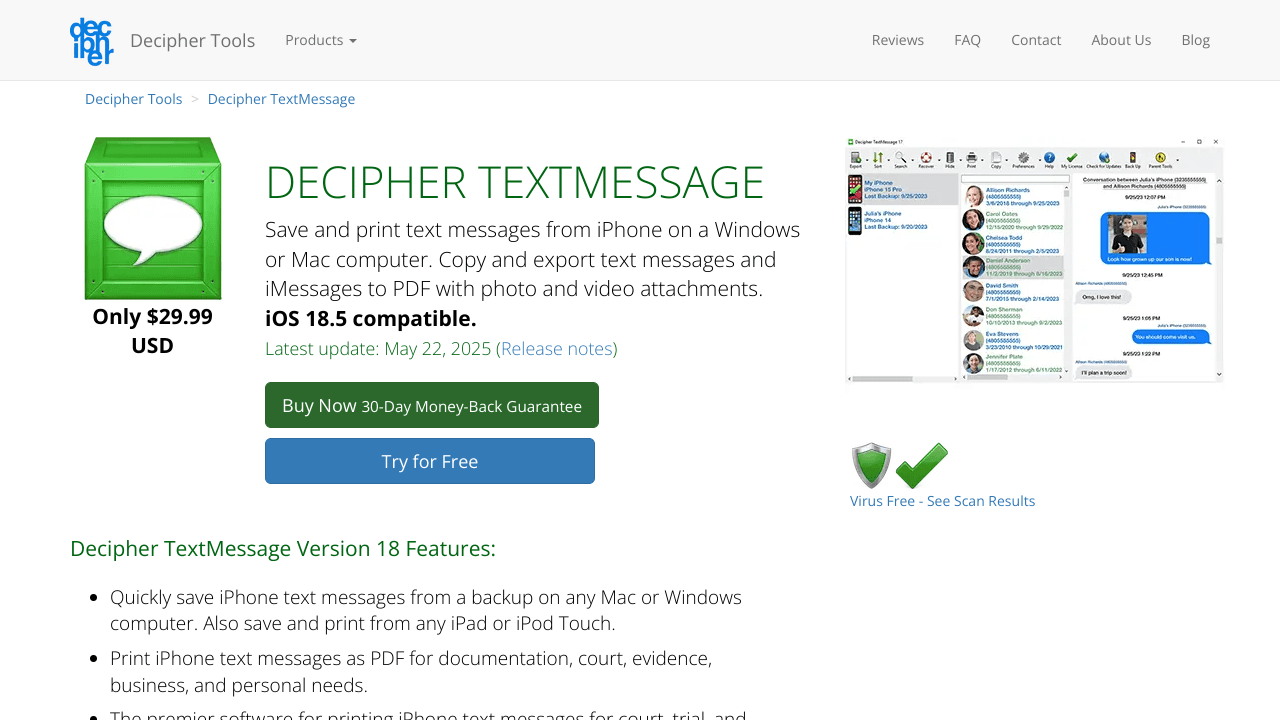1280x720 pixels.
Task: Click the green shield virus-free icon
Action: (x=871, y=465)
